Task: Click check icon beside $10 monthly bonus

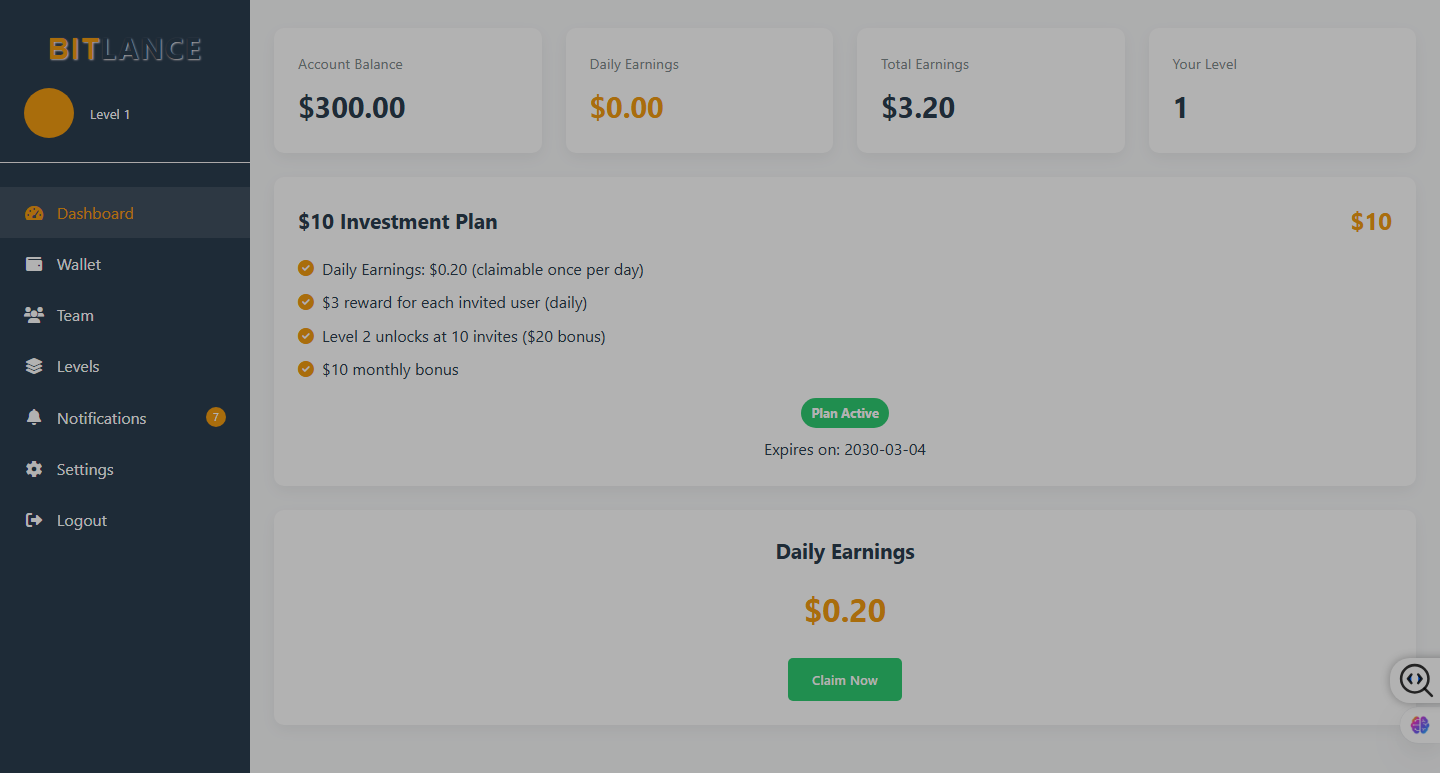Action: (306, 369)
